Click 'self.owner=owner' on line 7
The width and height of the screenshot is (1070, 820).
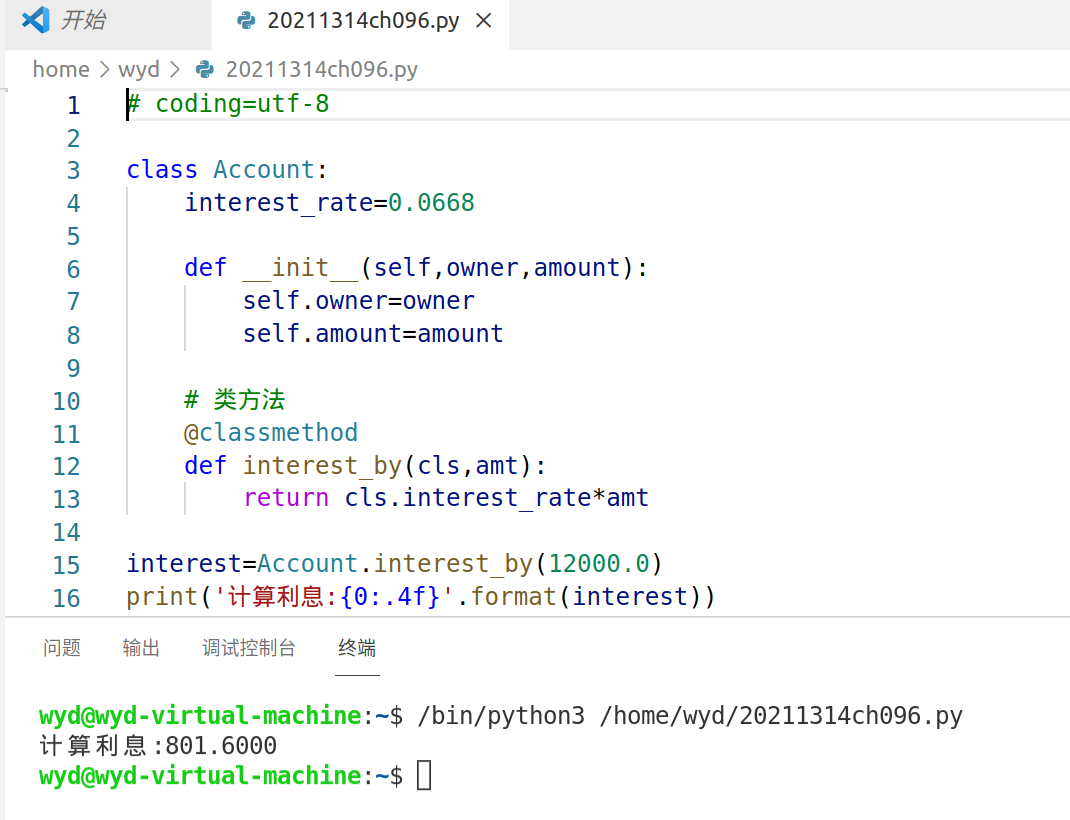(x=359, y=301)
